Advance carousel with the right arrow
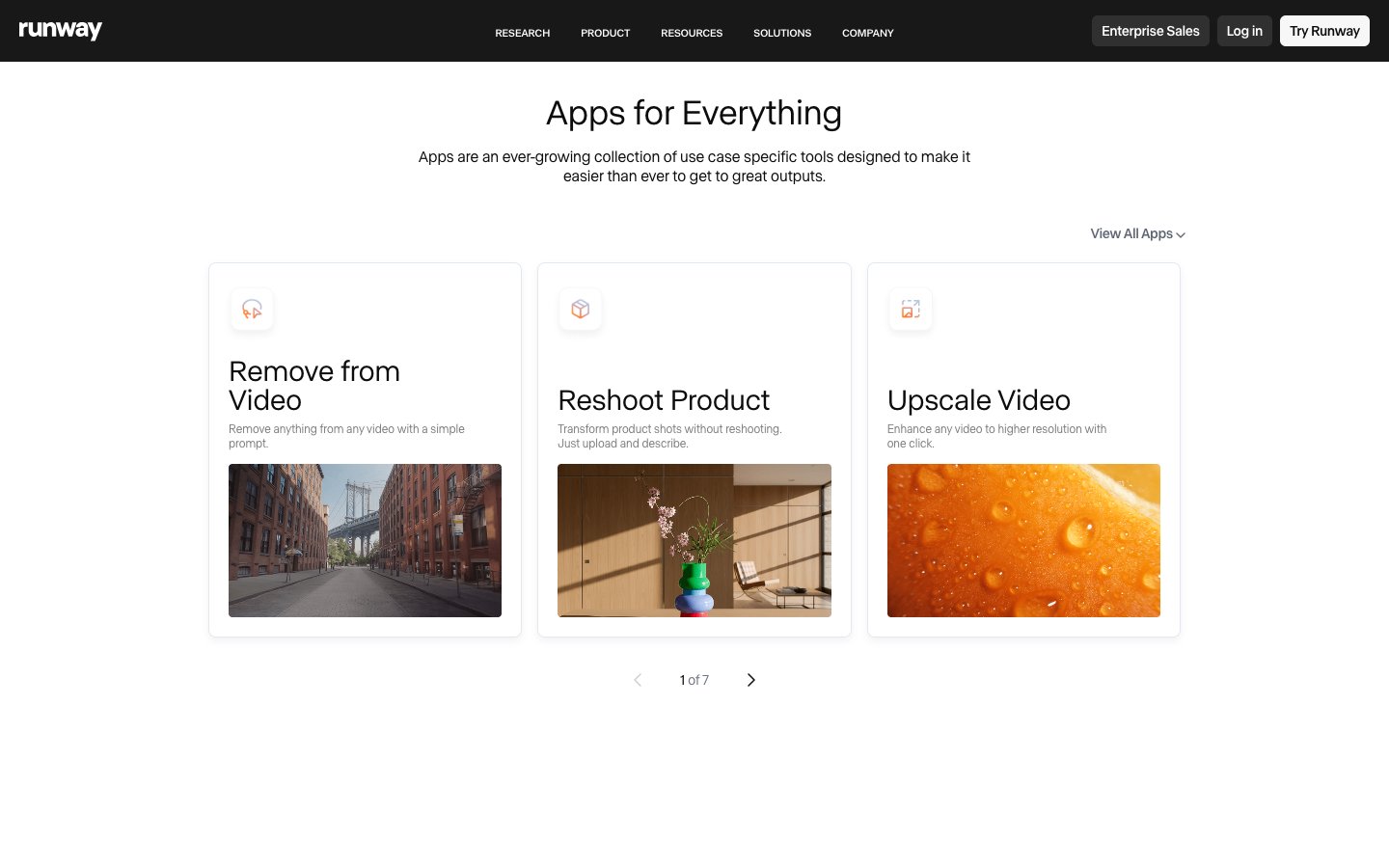This screenshot has width=1389, height=868. click(750, 680)
